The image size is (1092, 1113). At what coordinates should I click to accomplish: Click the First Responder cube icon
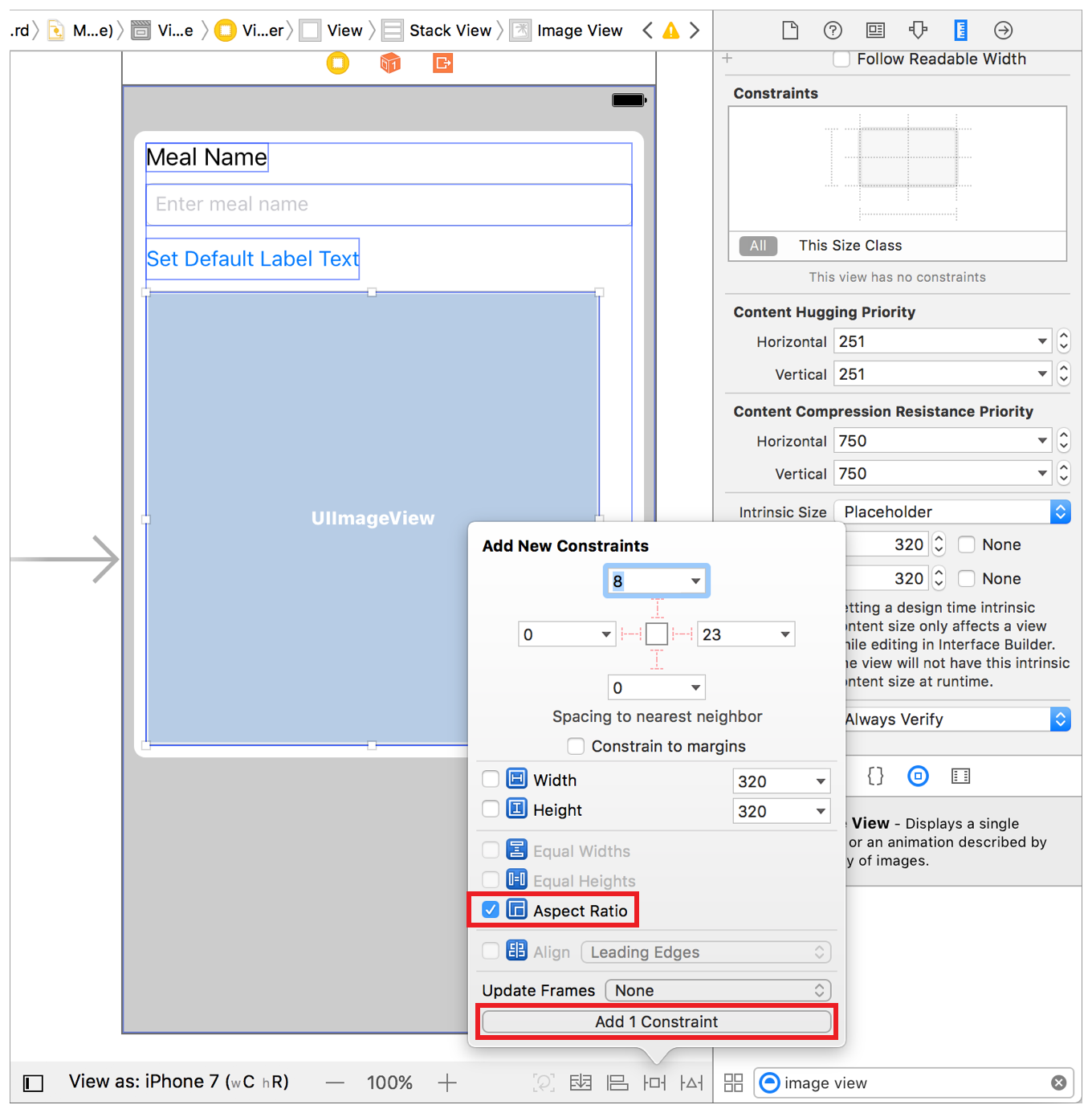click(390, 63)
